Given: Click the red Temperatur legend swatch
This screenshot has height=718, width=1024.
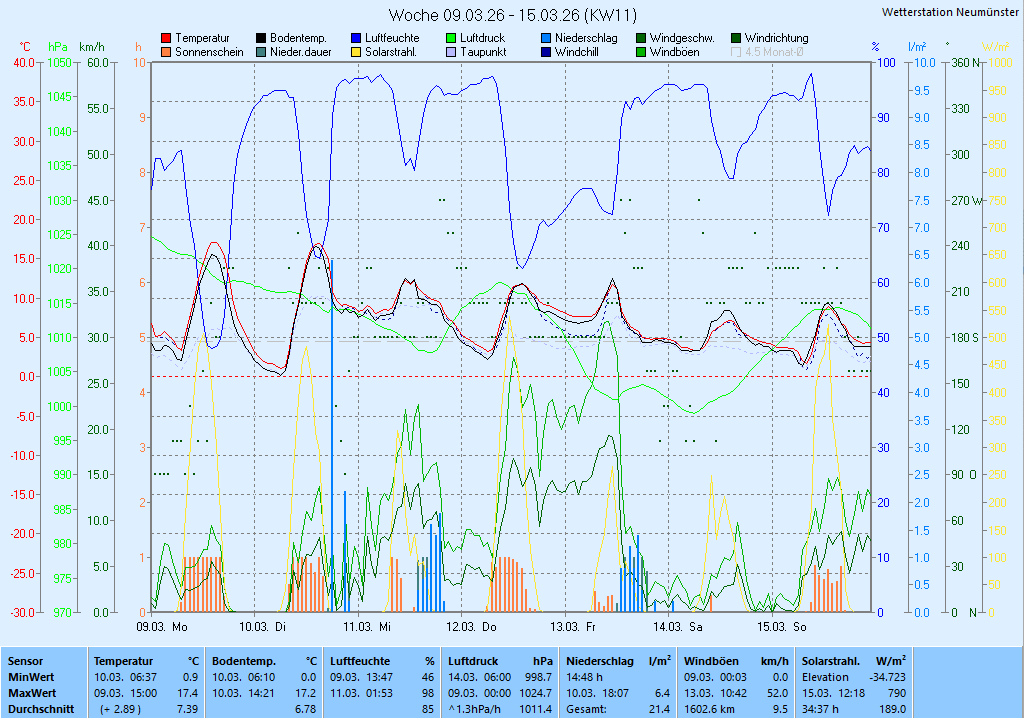Looking at the screenshot, I should tap(166, 38).
